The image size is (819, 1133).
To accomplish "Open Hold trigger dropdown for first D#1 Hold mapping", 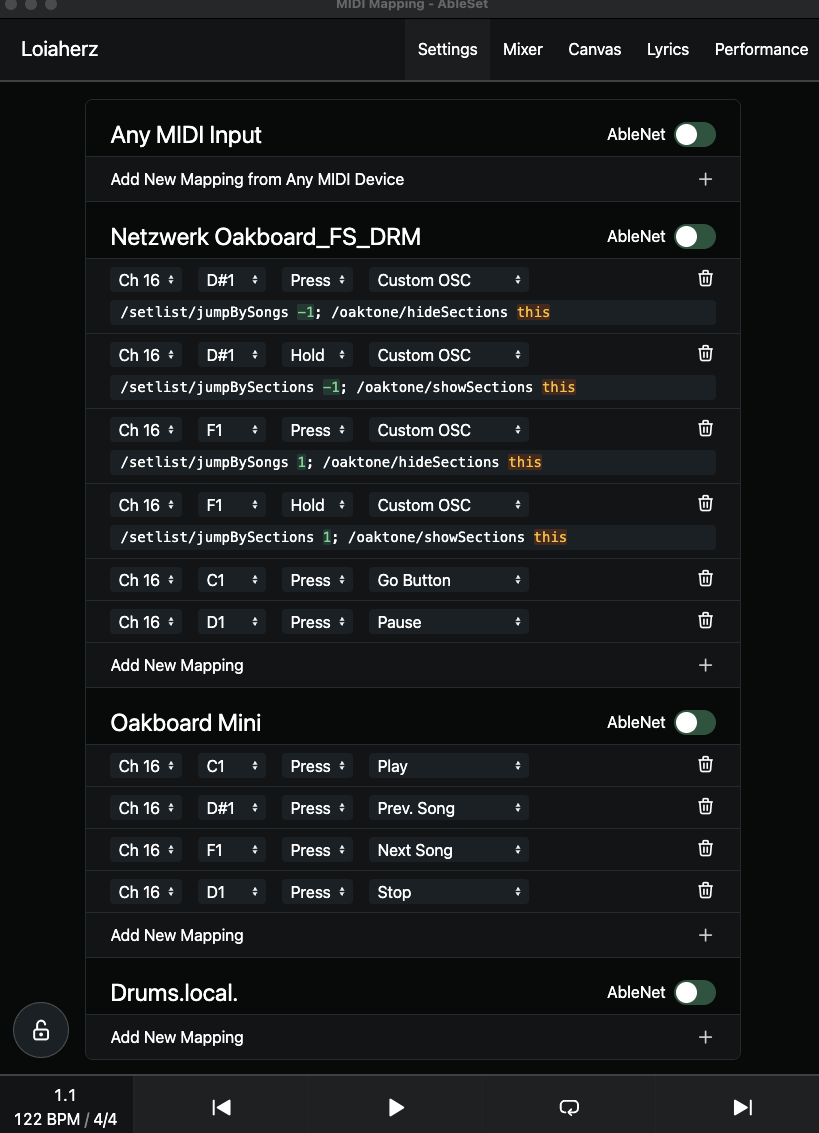I will coord(317,355).
